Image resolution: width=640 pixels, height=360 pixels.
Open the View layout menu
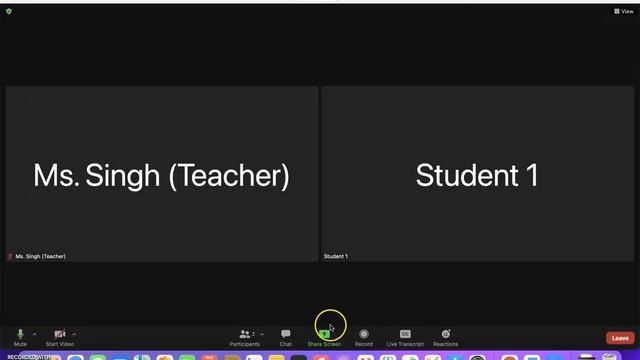tap(624, 11)
